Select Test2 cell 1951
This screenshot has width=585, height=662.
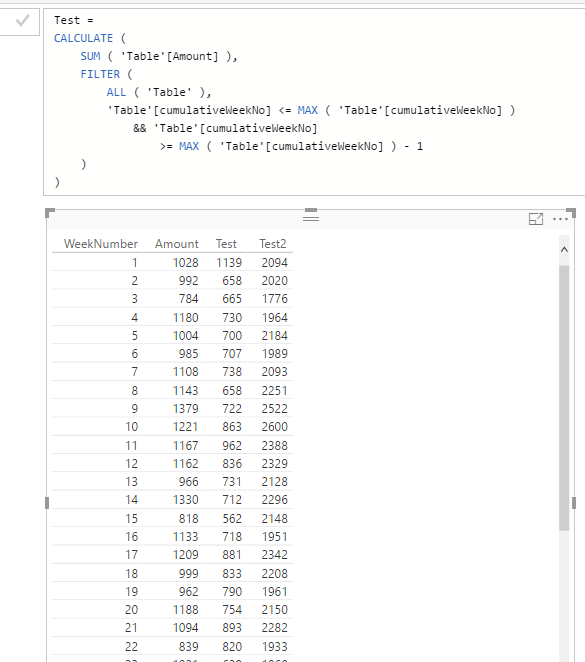click(274, 537)
